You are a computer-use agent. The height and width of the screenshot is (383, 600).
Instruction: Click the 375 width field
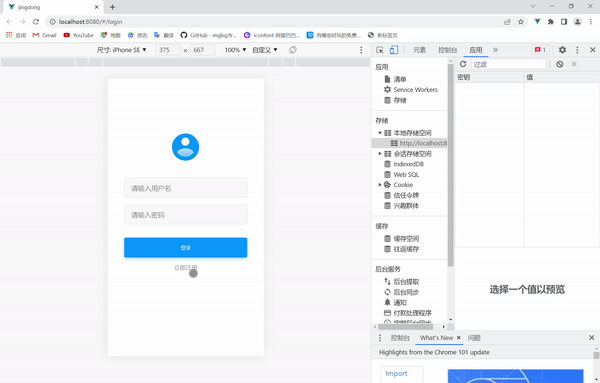tap(168, 50)
